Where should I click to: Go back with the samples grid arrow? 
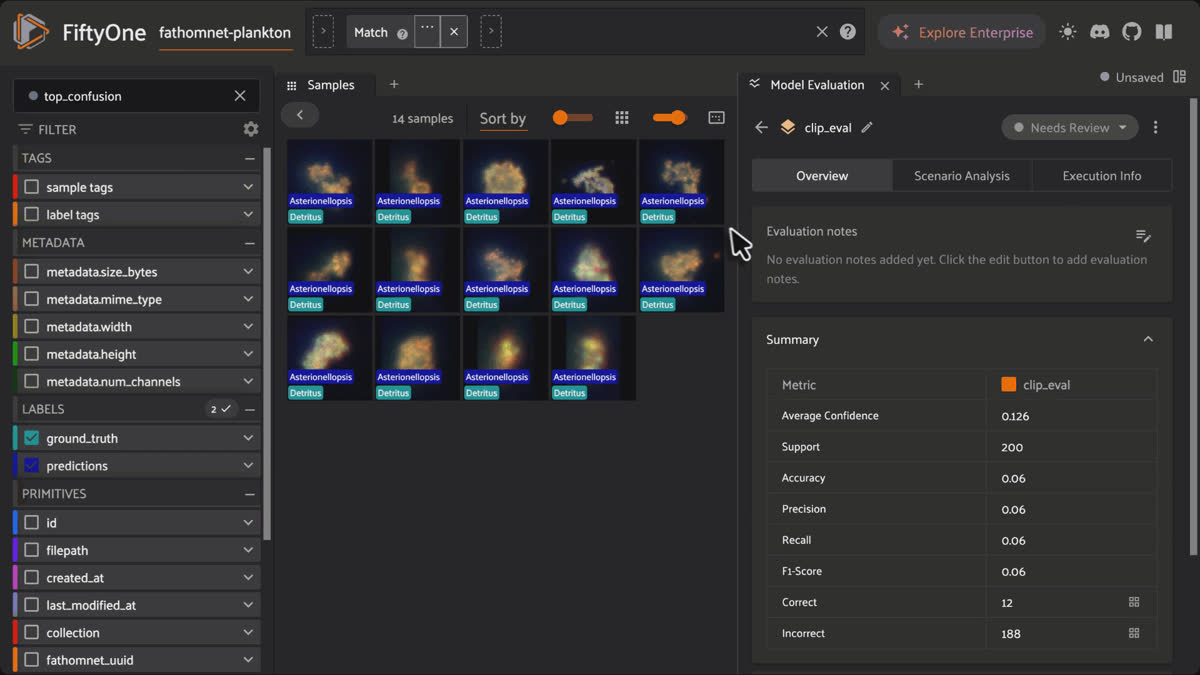pyautogui.click(x=299, y=115)
